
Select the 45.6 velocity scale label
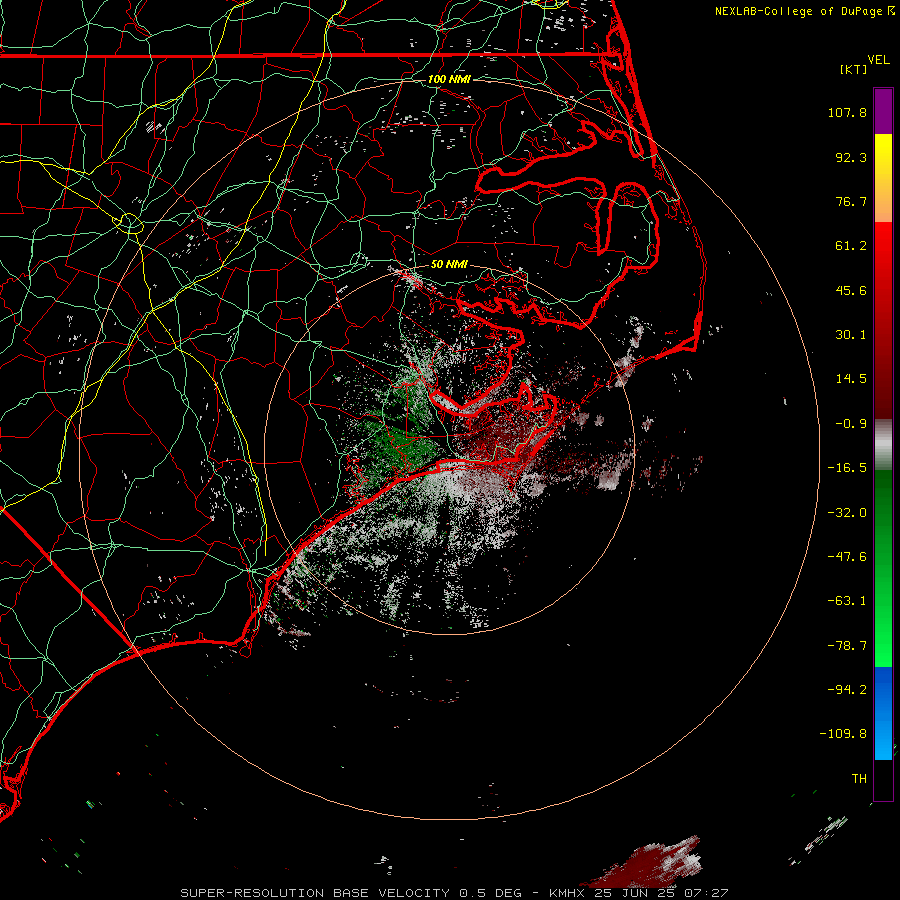(851, 290)
